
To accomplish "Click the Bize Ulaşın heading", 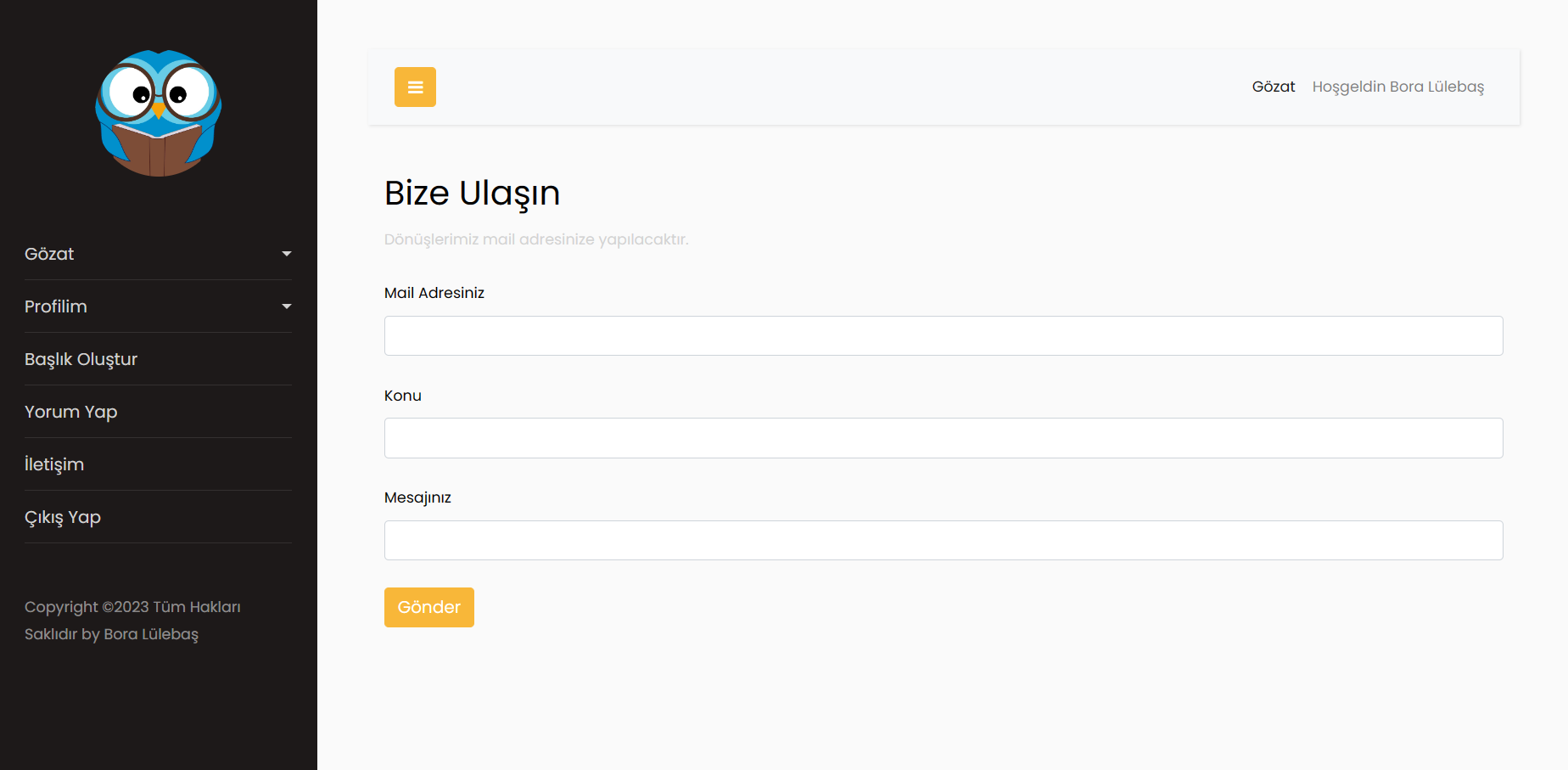I will (473, 194).
